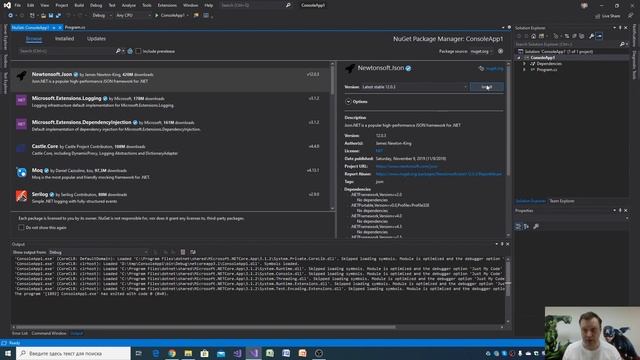Click the Properties panel alphabetical sort icon
The width and height of the screenshot is (640, 360).
coord(526,227)
